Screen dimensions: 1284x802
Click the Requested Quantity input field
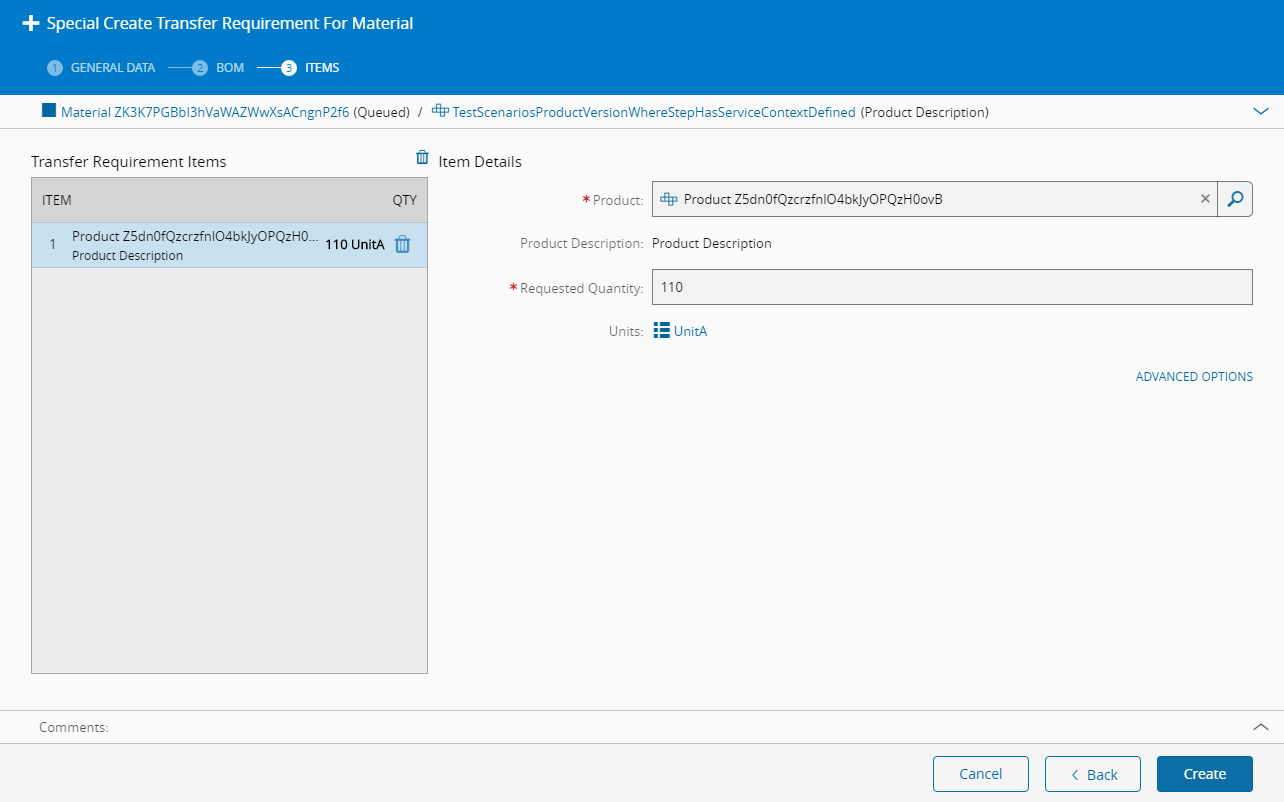tap(951, 287)
